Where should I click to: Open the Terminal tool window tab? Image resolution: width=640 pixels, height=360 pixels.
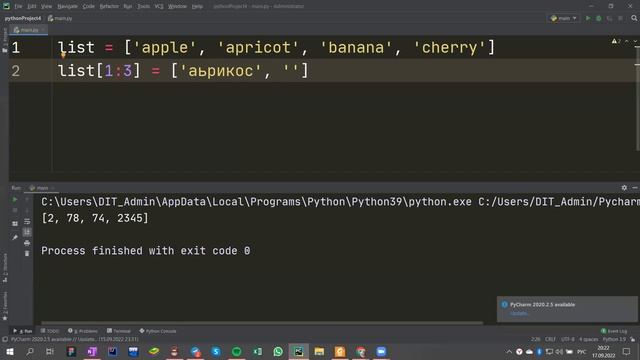pyautogui.click(x=119, y=331)
